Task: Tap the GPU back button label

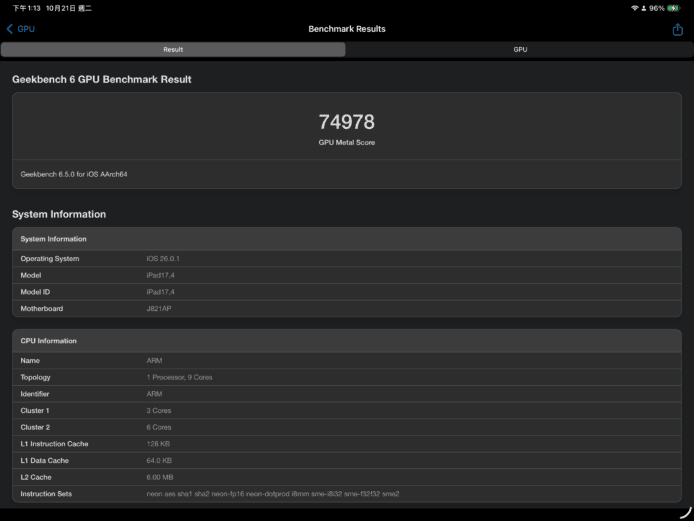Action: pos(26,29)
